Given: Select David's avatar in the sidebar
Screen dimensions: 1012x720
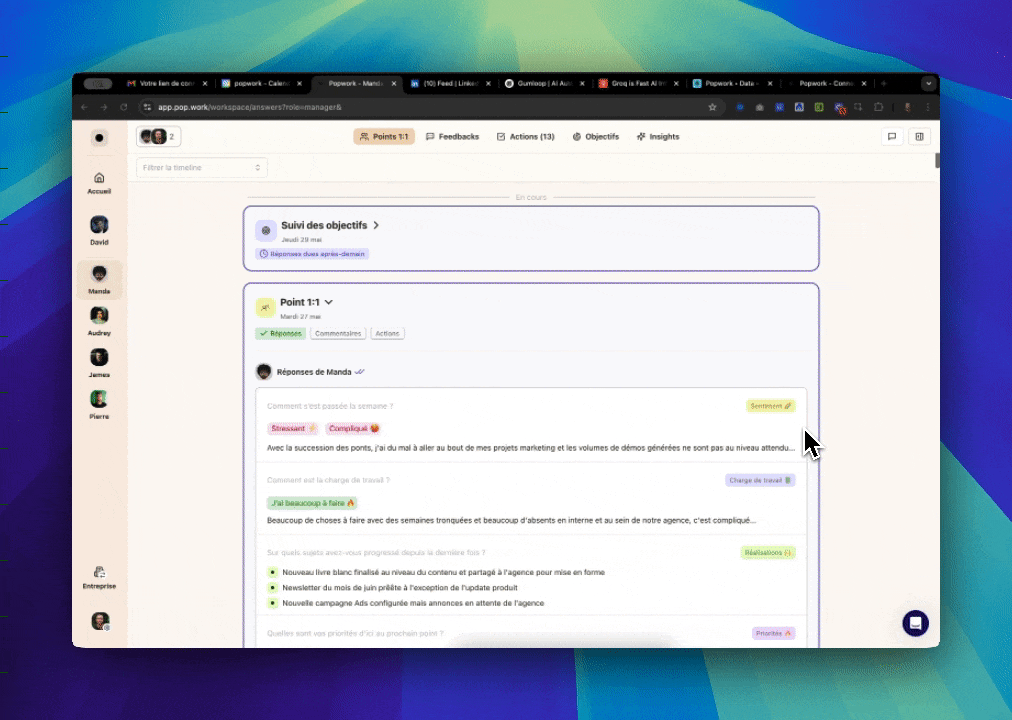Looking at the screenshot, I should tap(99, 224).
